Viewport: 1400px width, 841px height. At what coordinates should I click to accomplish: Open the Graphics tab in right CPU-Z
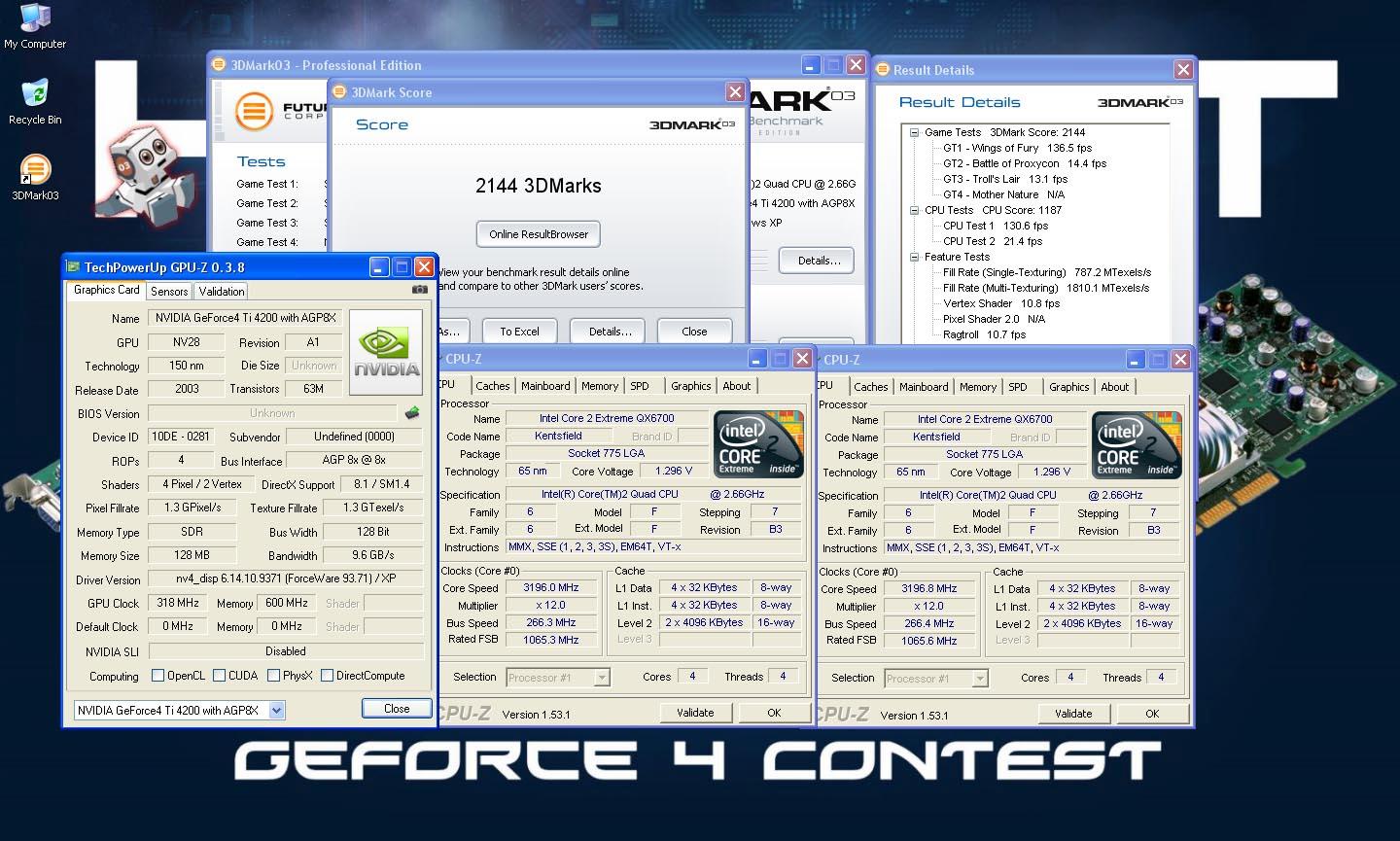click(x=1069, y=387)
